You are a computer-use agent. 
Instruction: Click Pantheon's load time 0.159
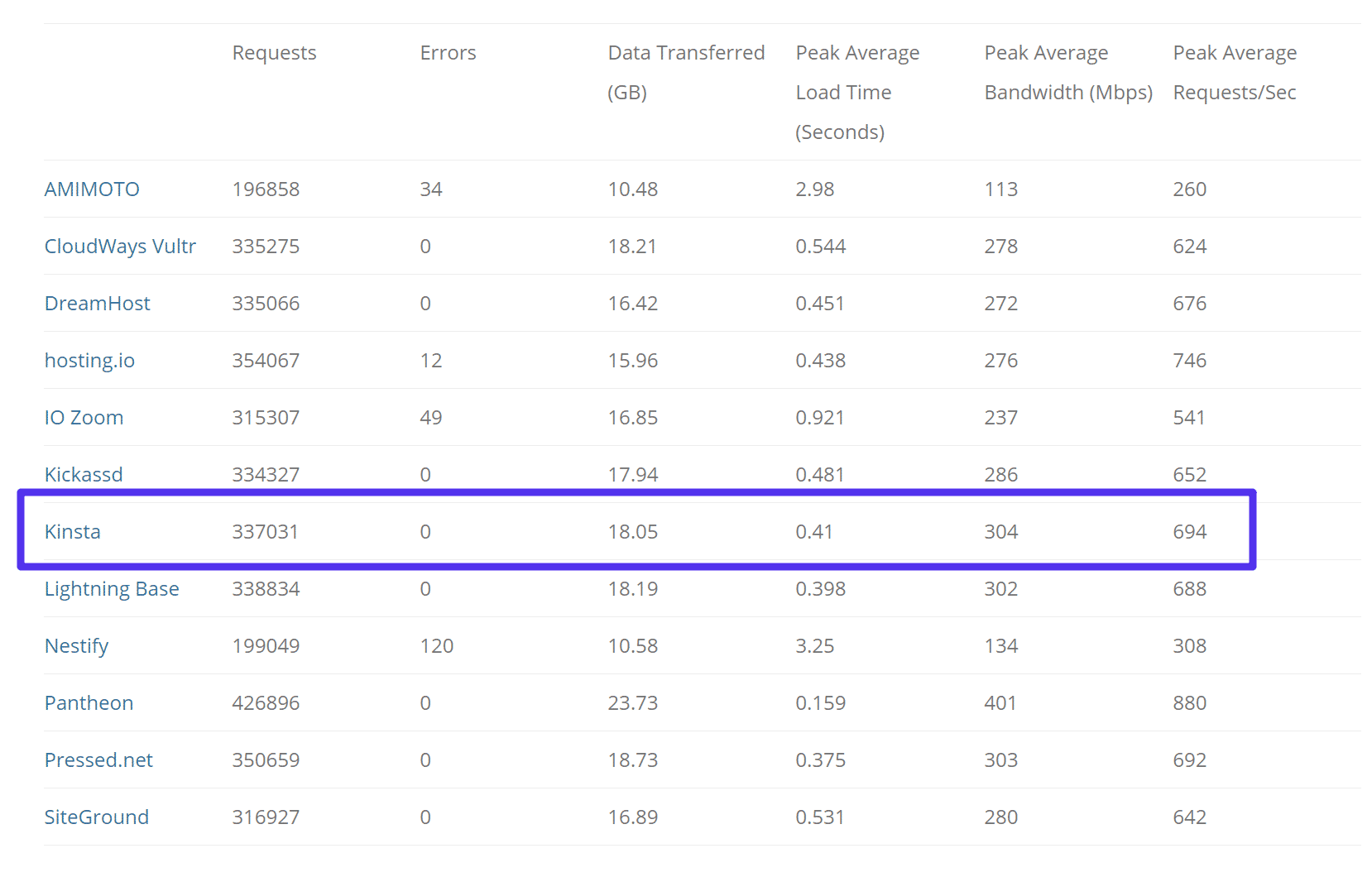(820, 703)
